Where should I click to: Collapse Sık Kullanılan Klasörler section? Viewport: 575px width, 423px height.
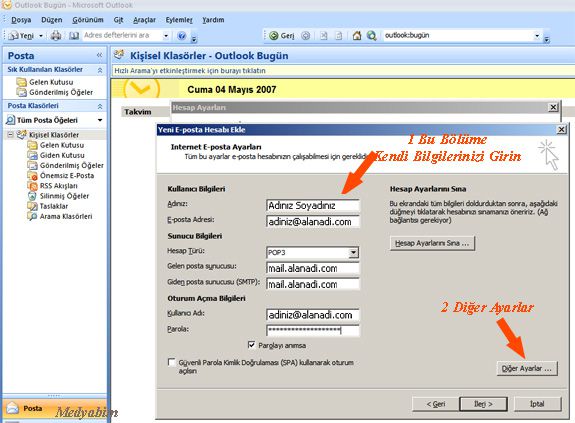tap(100, 70)
